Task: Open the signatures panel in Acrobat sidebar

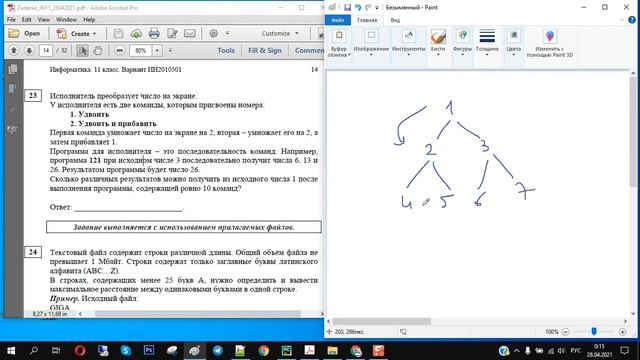Action: pyautogui.click(x=13, y=130)
